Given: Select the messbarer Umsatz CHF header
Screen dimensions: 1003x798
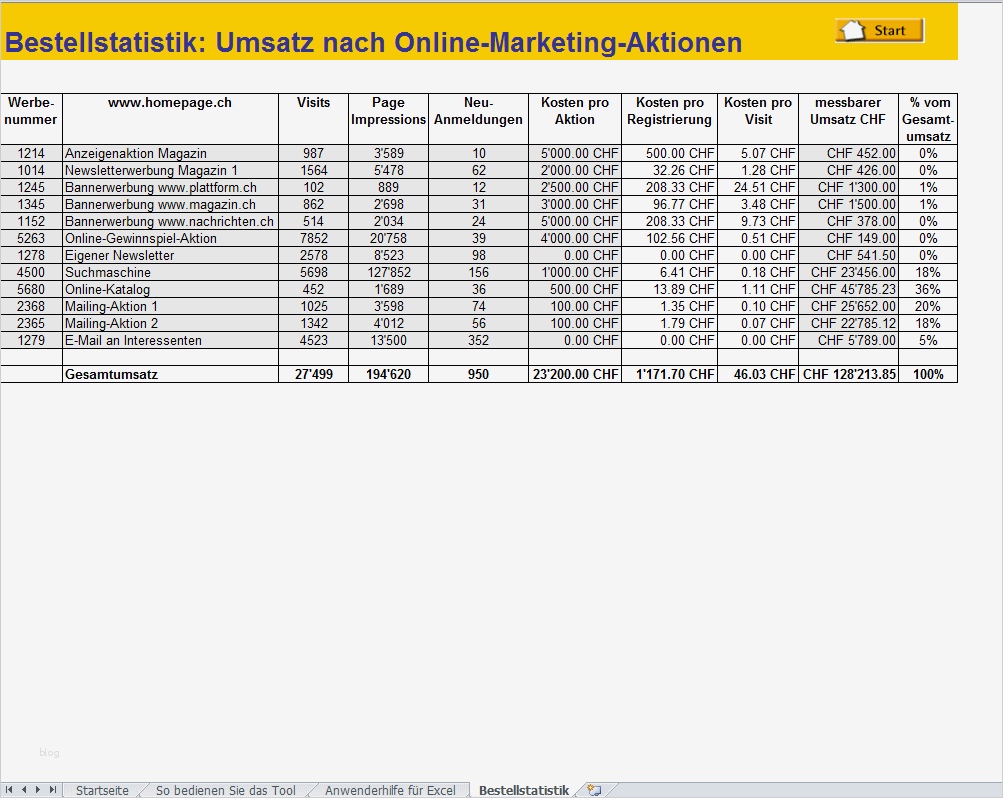Looking at the screenshot, I should coord(848,119).
